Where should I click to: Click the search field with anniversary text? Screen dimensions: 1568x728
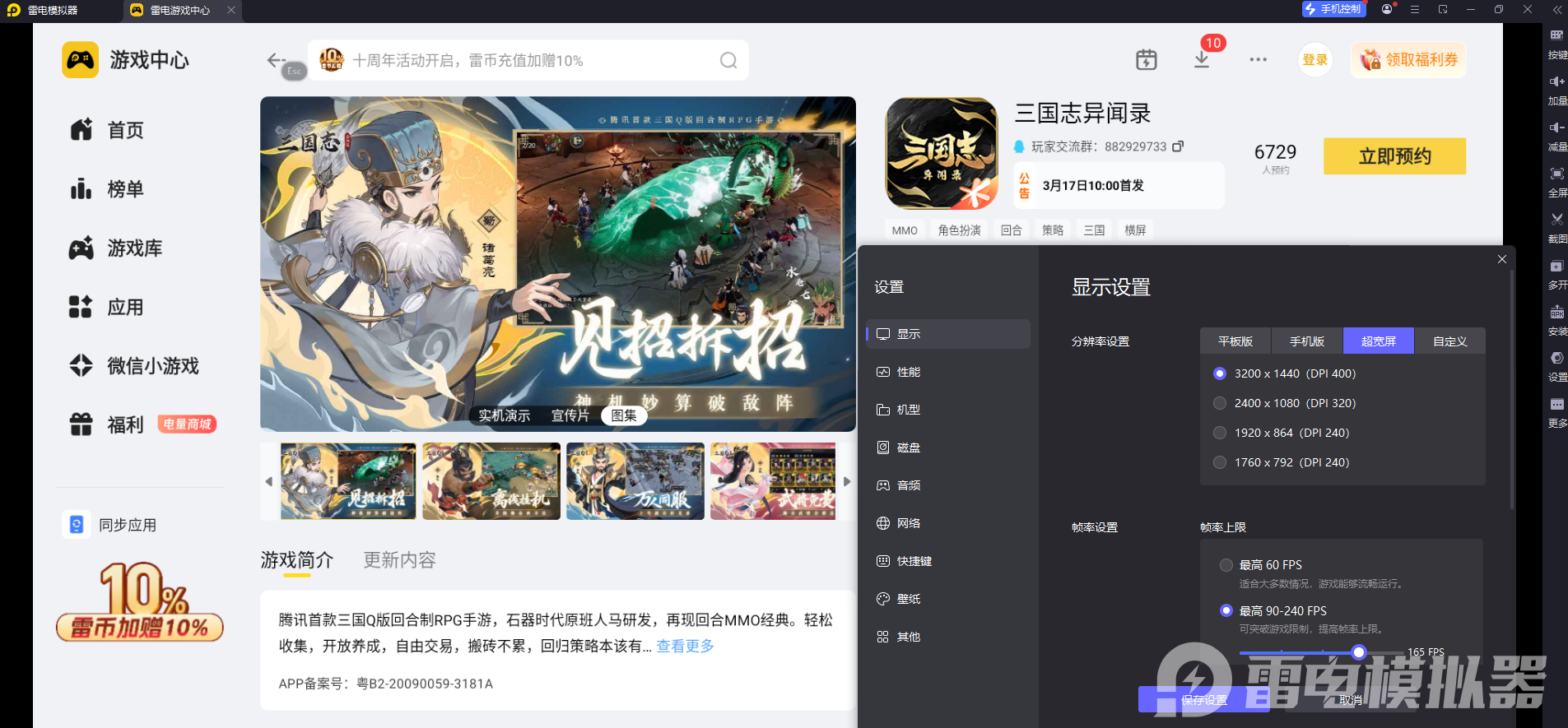528,60
